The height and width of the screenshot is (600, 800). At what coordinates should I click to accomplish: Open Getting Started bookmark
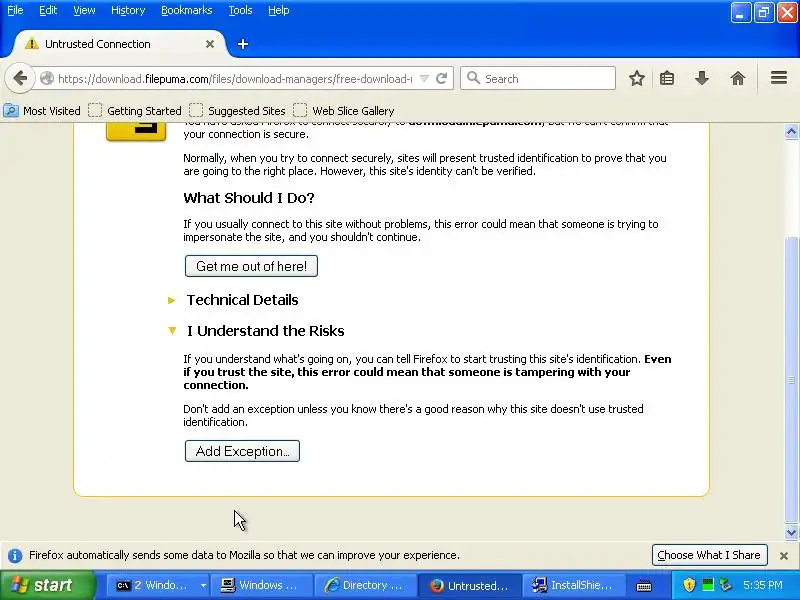coord(135,111)
